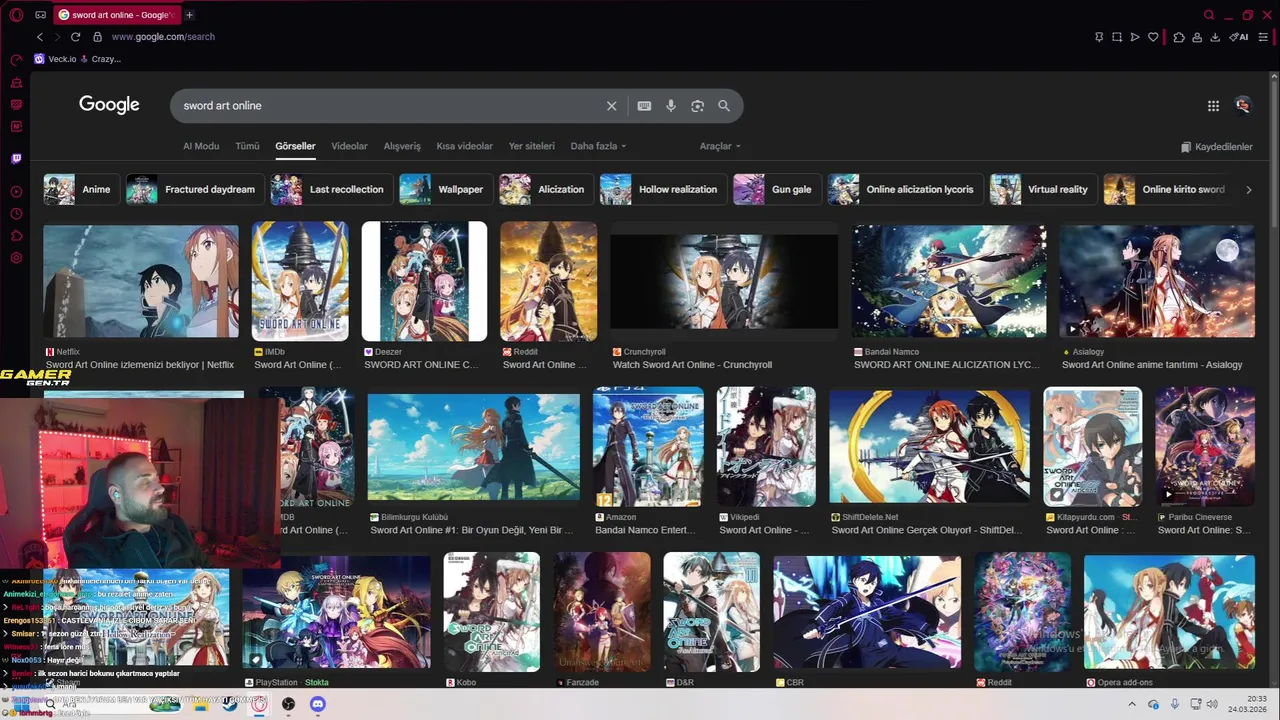Open Discord from the taskbar
1280x720 pixels.
click(x=318, y=704)
